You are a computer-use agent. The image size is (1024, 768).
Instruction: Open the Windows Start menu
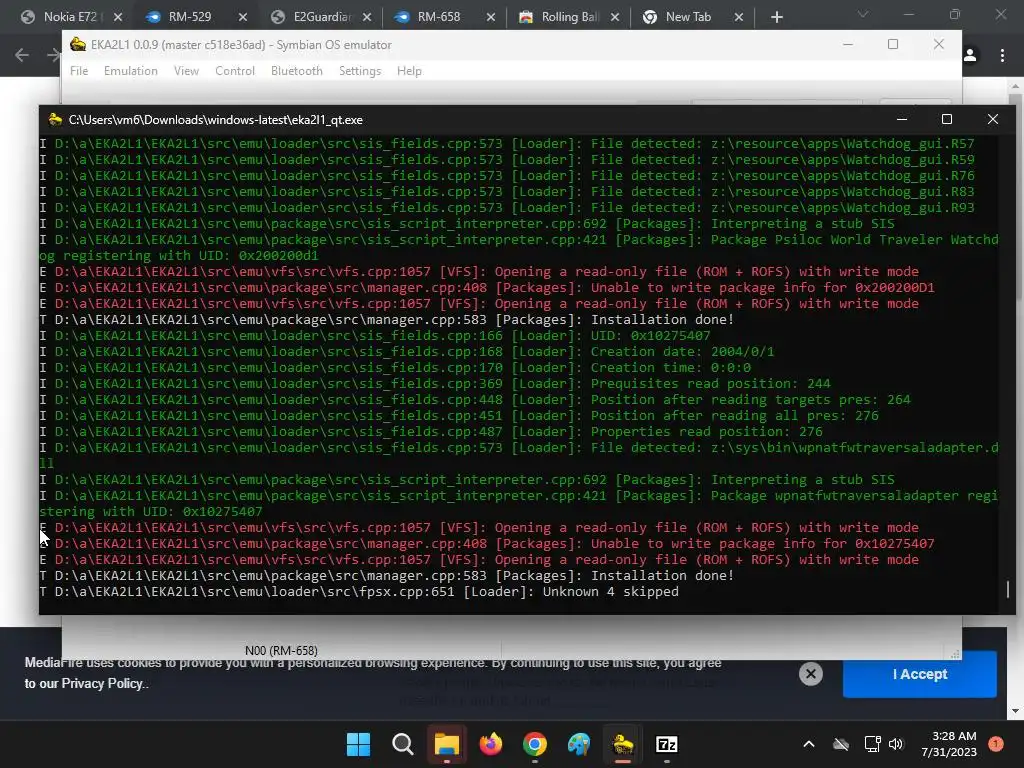pos(358,744)
